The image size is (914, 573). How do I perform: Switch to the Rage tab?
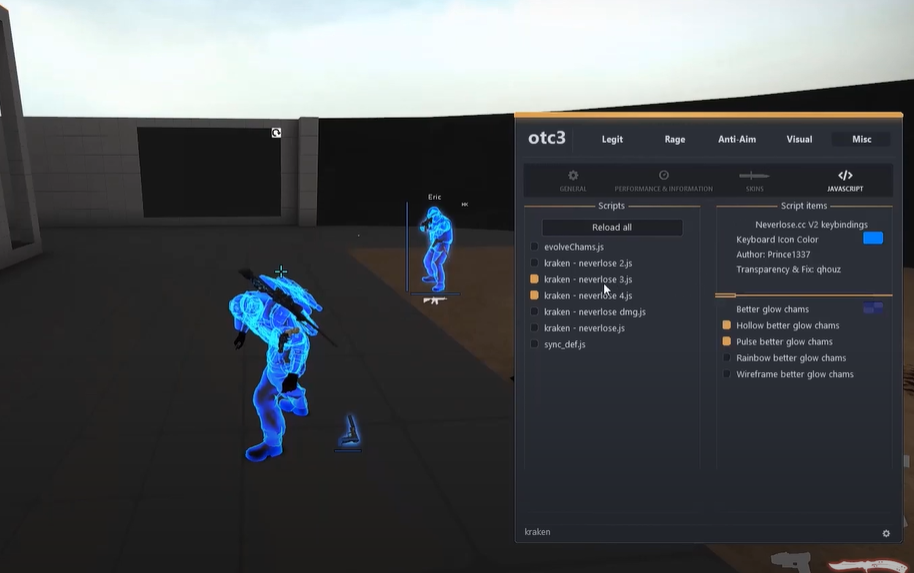click(674, 139)
